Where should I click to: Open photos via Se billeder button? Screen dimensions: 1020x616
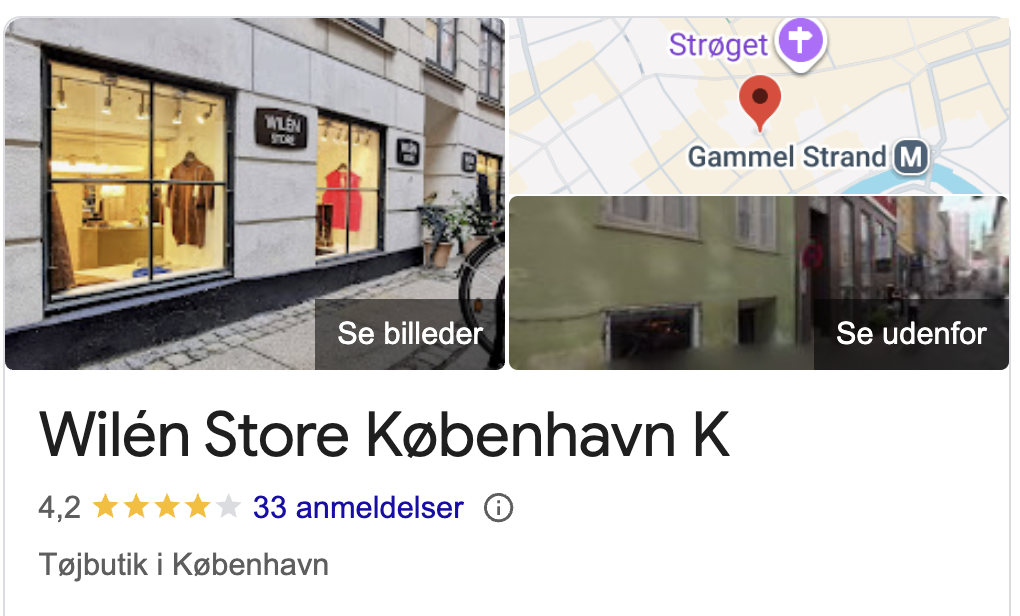click(410, 334)
